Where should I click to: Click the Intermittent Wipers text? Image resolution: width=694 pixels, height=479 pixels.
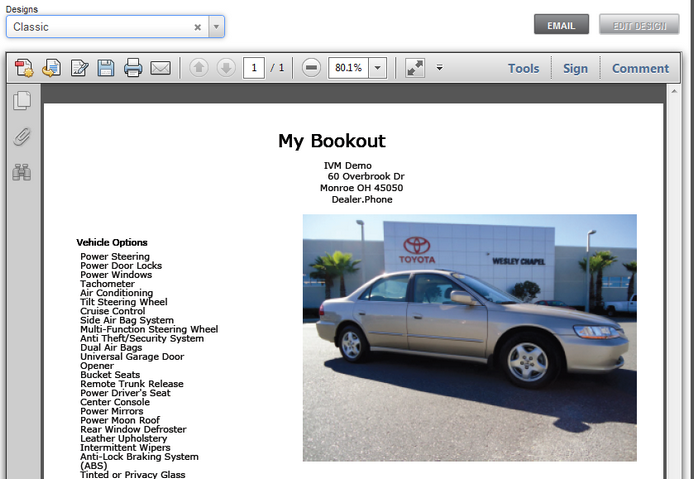click(x=125, y=448)
